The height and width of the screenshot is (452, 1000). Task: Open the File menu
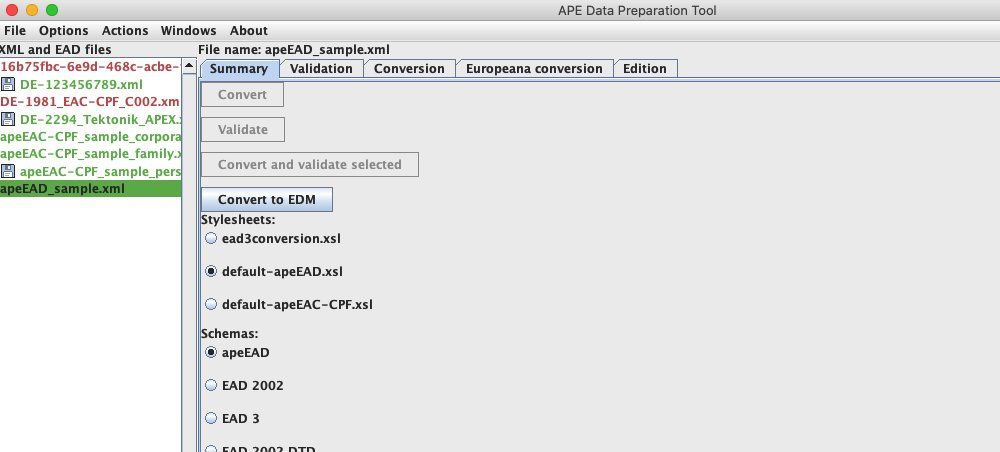[x=15, y=31]
